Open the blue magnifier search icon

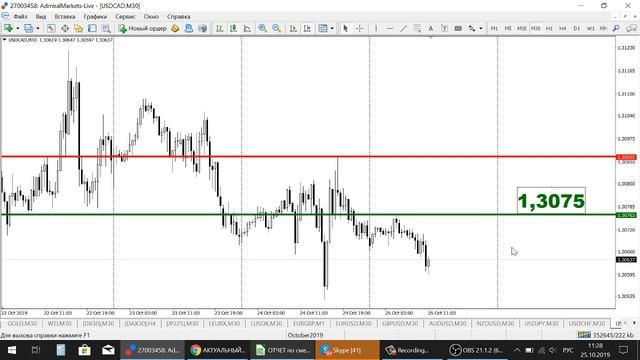tap(616, 28)
